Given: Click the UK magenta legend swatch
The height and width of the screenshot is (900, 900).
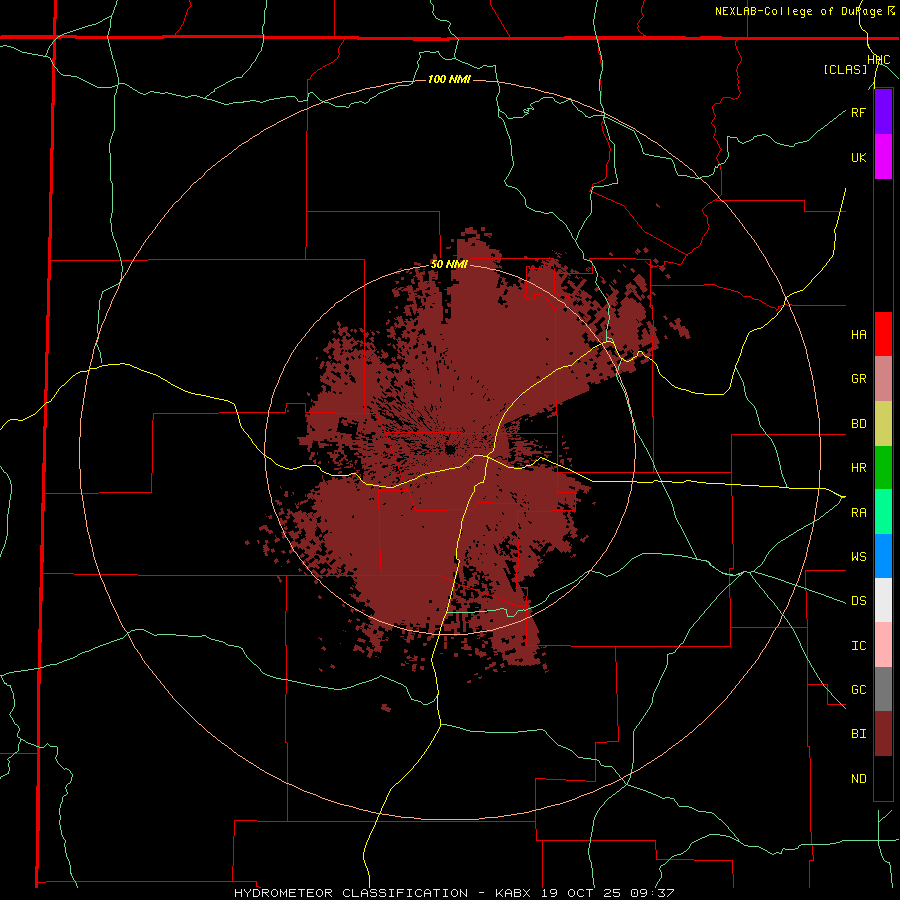Looking at the screenshot, I should pyautogui.click(x=883, y=157).
